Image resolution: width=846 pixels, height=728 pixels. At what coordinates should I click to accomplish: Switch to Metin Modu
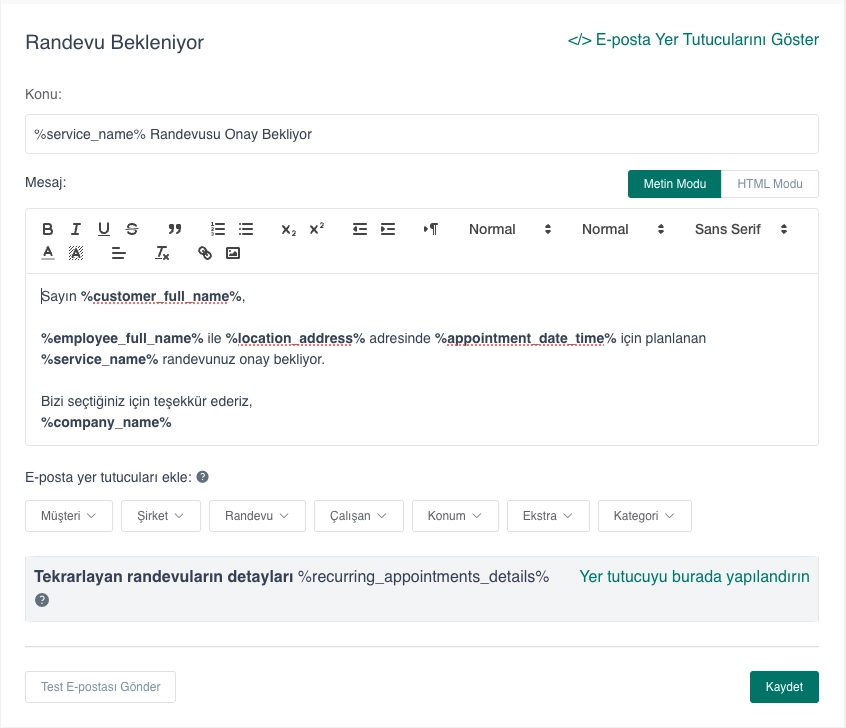tap(674, 184)
